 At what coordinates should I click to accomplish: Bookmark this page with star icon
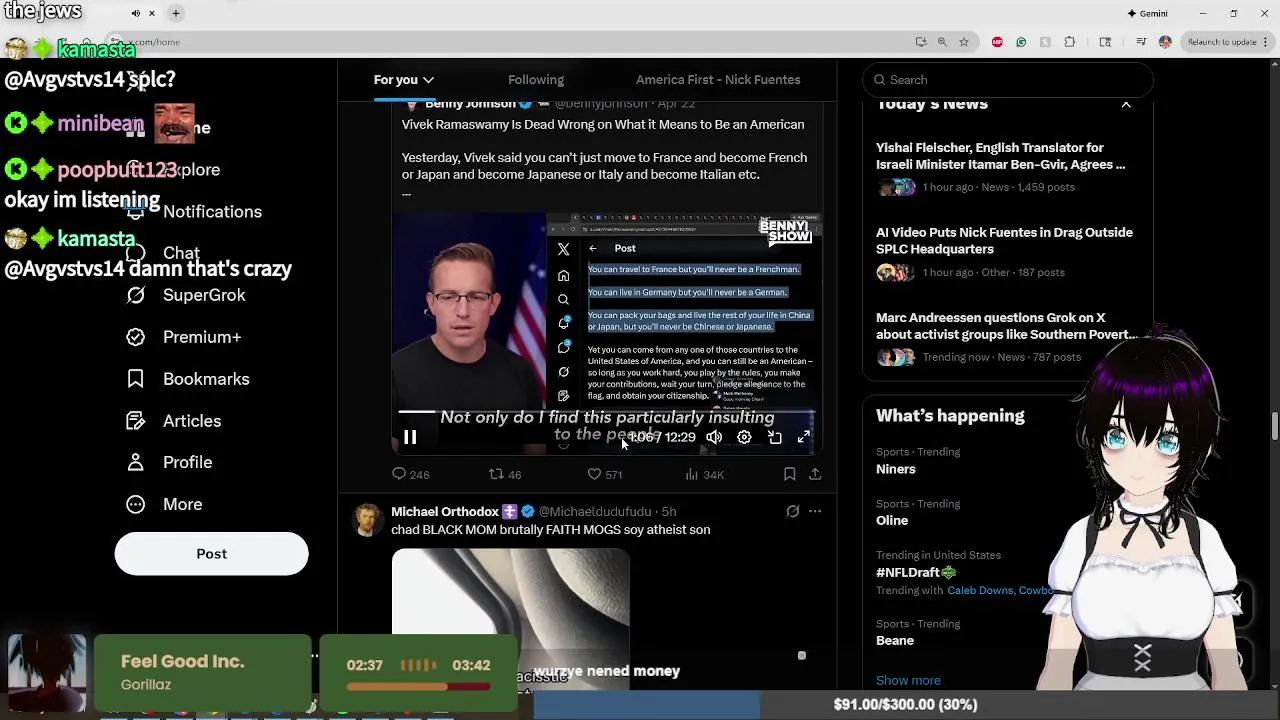coord(963,42)
